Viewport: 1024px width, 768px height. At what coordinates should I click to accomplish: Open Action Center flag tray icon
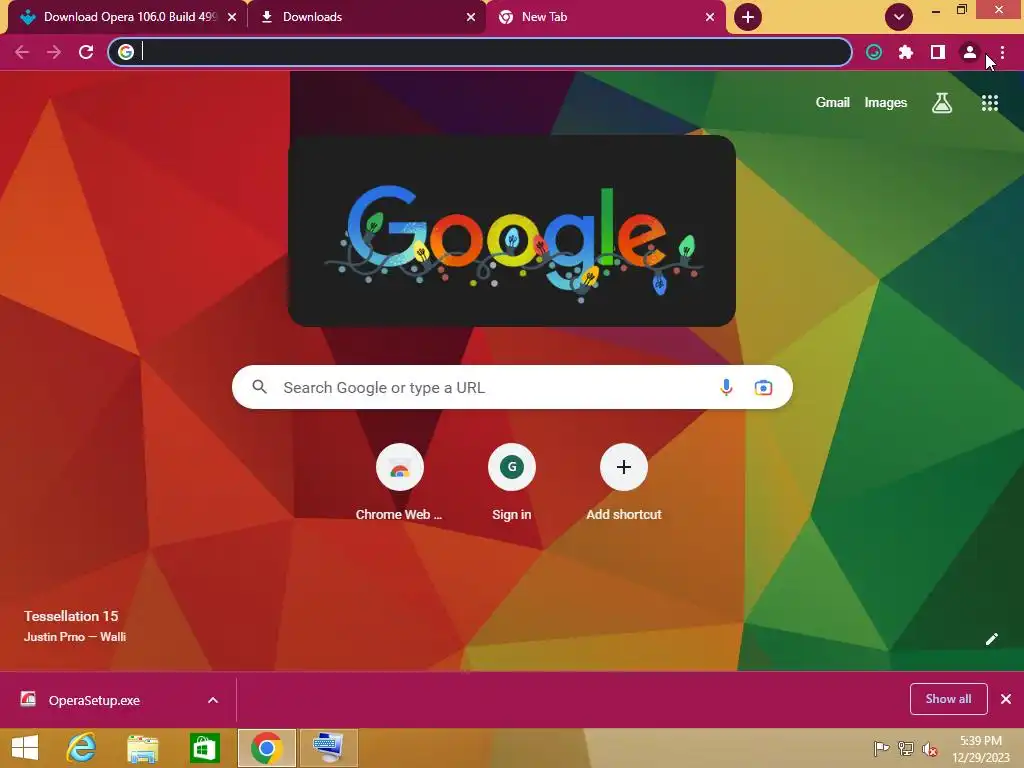(881, 748)
